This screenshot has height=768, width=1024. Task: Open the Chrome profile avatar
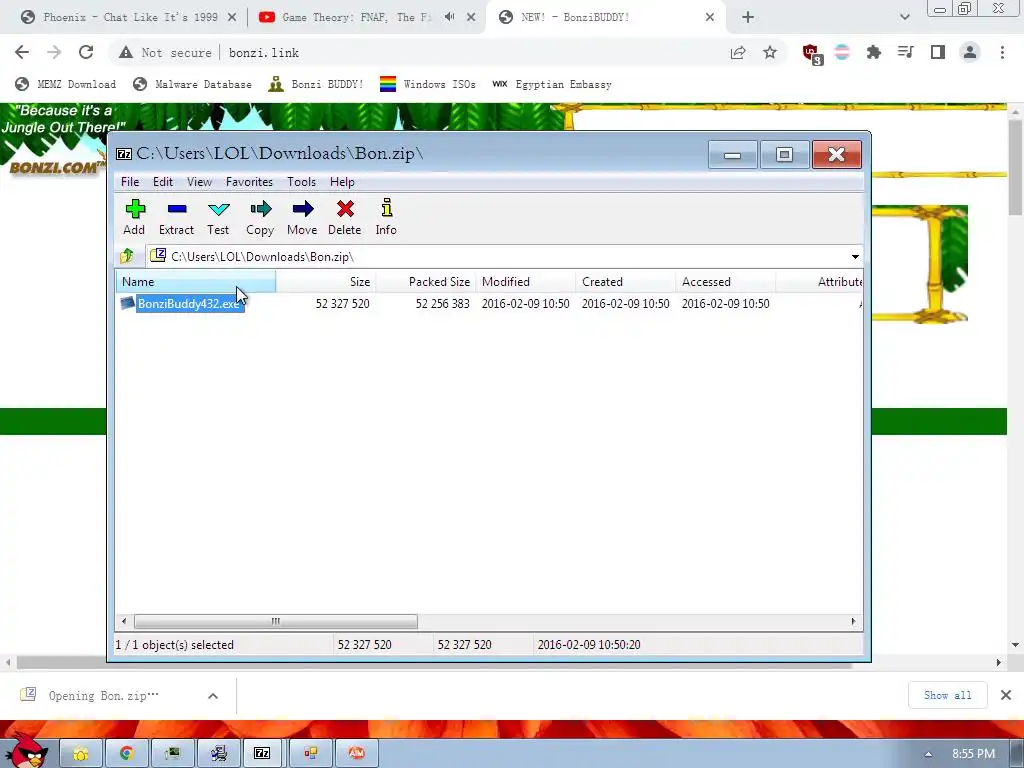[970, 52]
